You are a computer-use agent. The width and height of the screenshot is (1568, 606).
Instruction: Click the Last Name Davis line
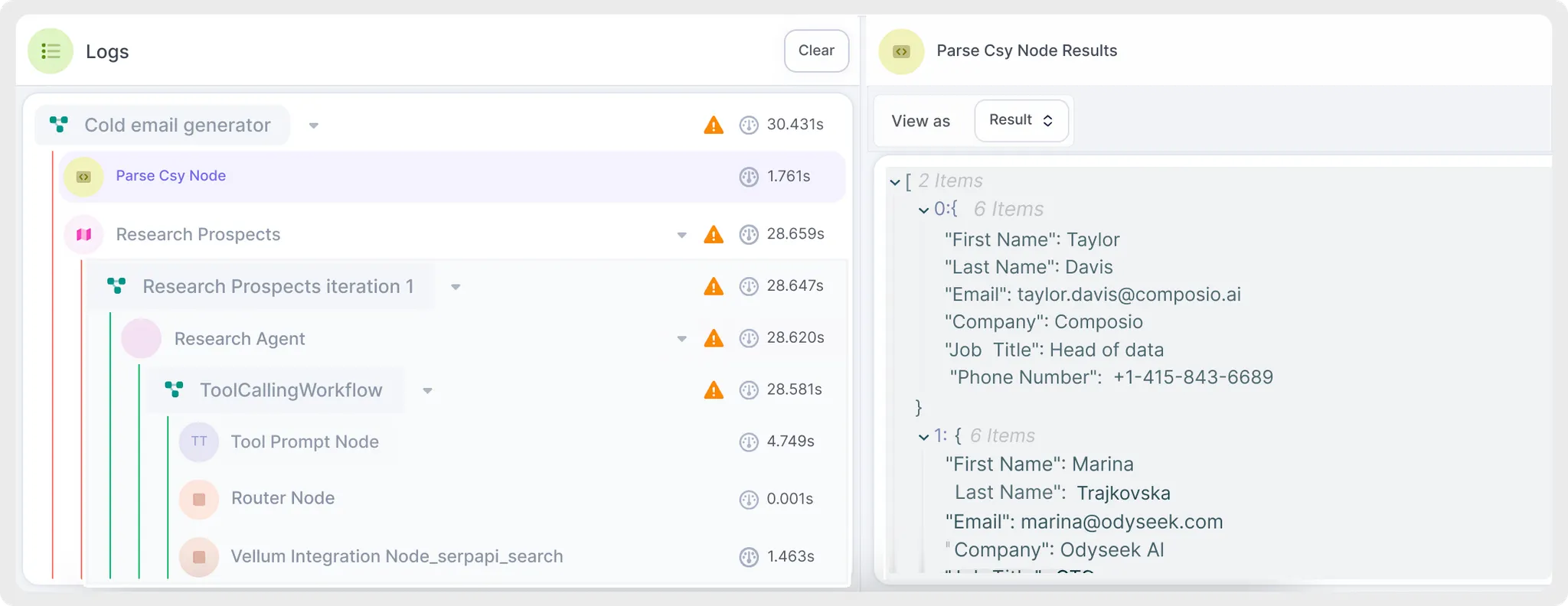pyautogui.click(x=1028, y=267)
